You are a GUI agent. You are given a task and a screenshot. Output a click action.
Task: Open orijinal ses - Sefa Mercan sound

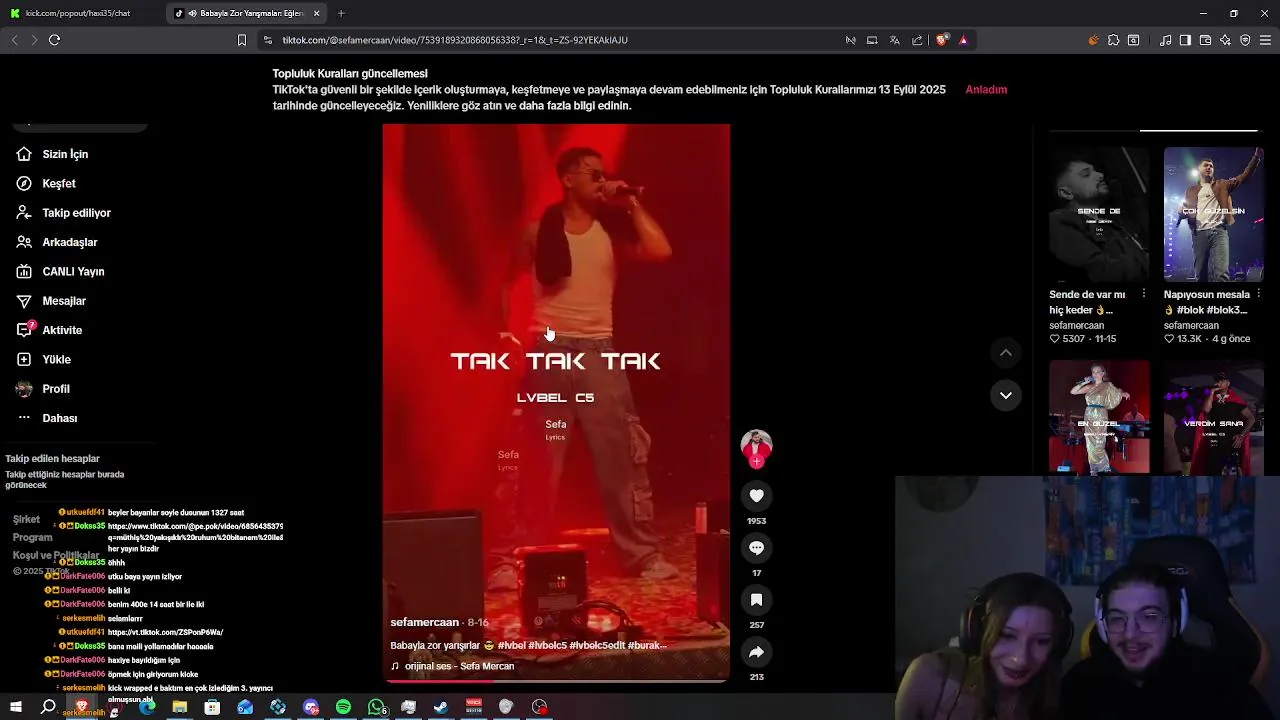(x=459, y=666)
